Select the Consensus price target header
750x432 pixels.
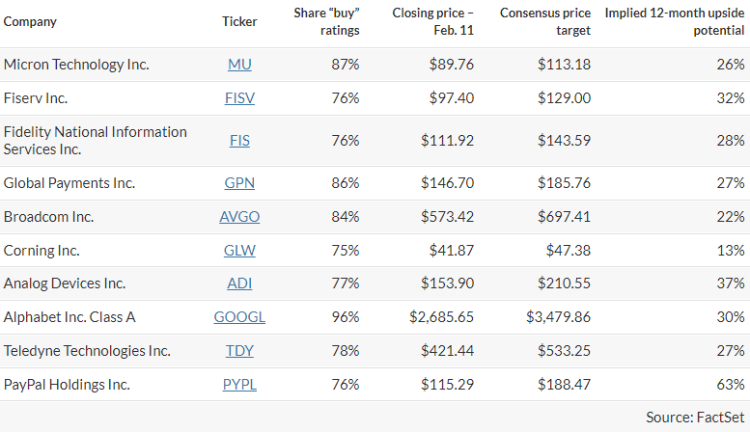point(544,21)
